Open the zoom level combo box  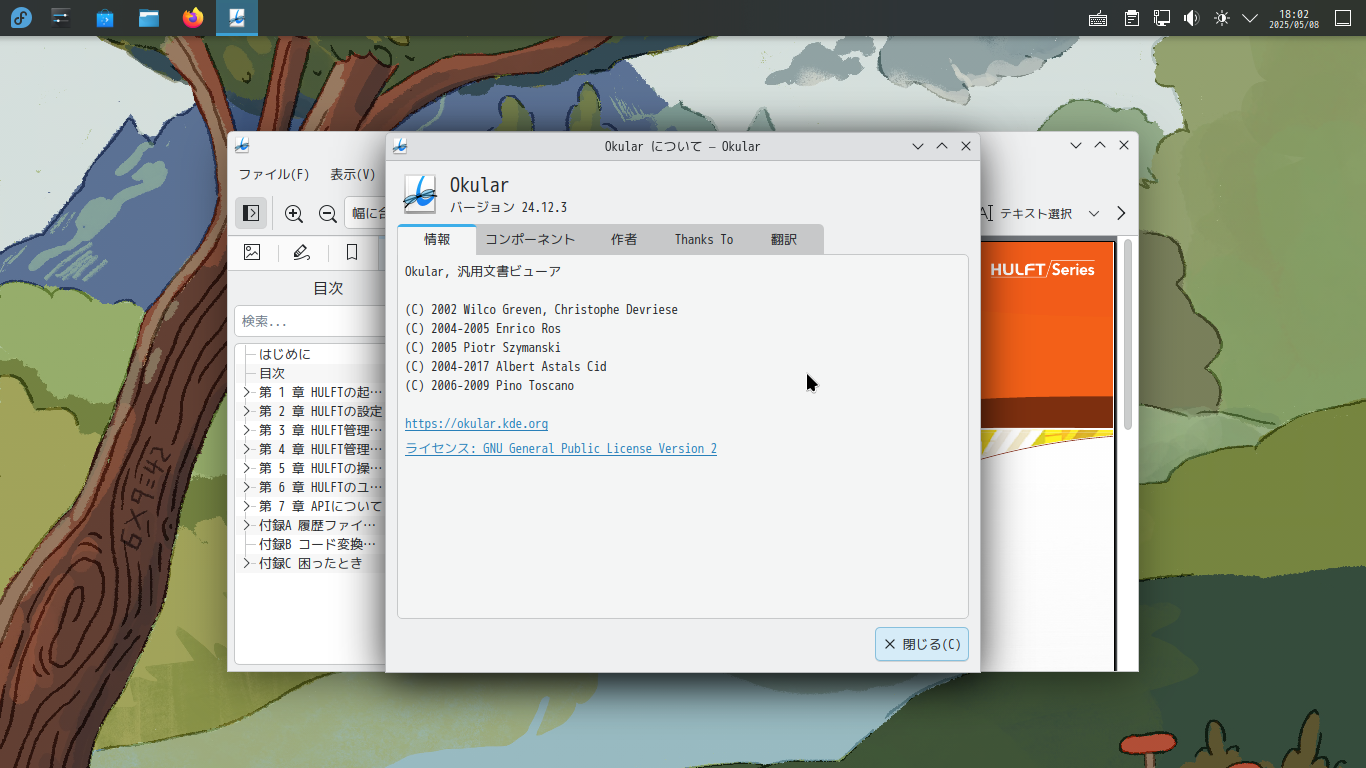click(x=366, y=213)
